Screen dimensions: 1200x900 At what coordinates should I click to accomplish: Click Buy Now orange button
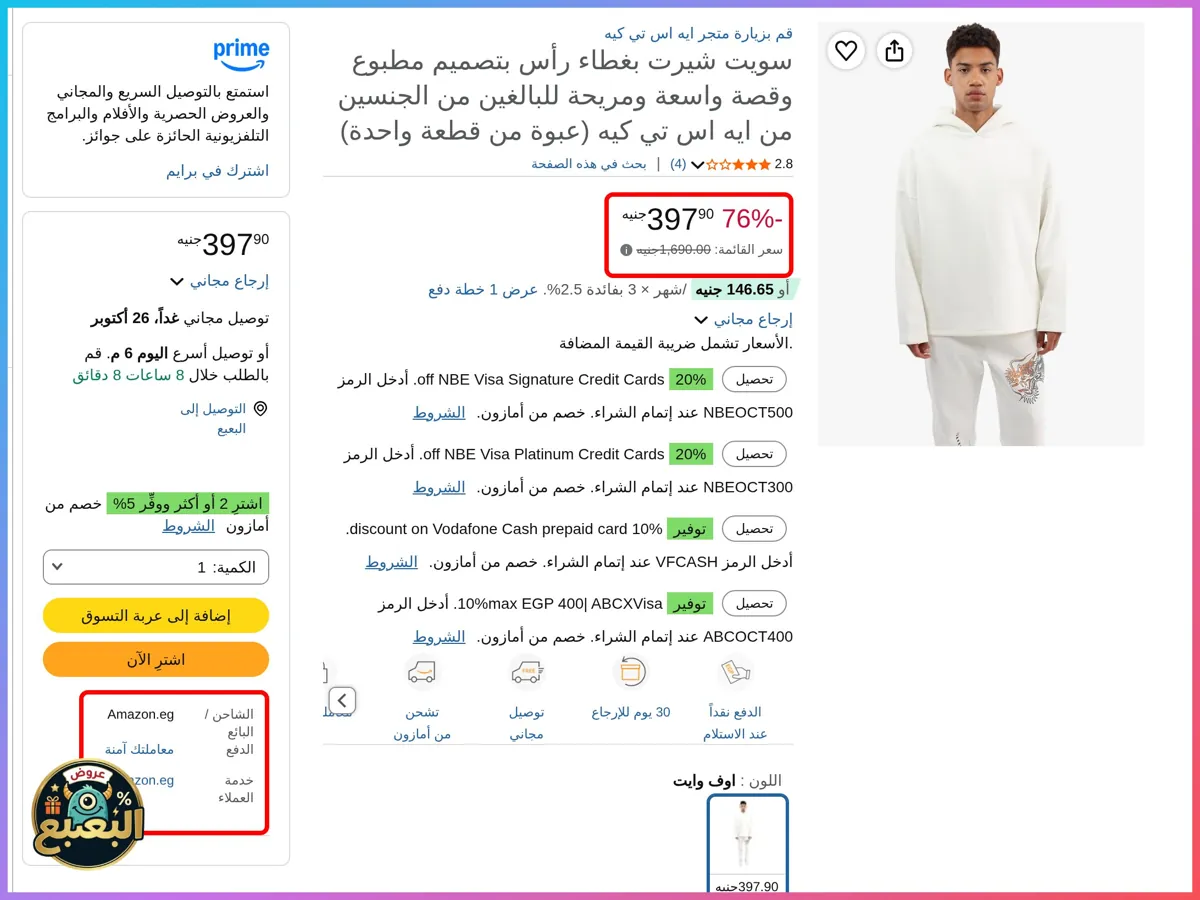pos(156,660)
